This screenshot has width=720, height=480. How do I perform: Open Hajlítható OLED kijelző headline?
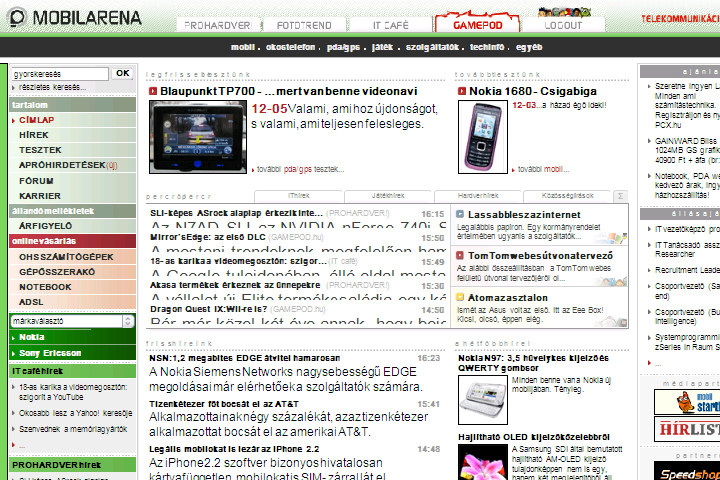pos(534,437)
